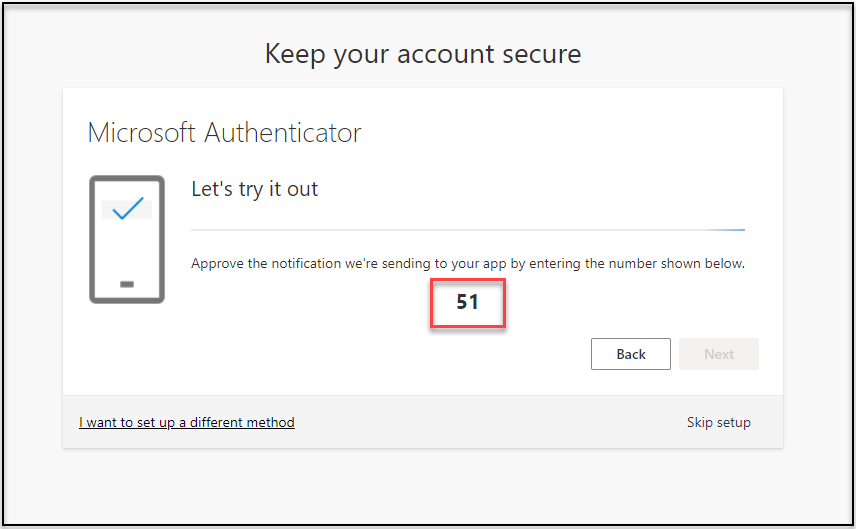Open "I want to set up a different method"
Screen dimensions: 856x529
point(187,422)
